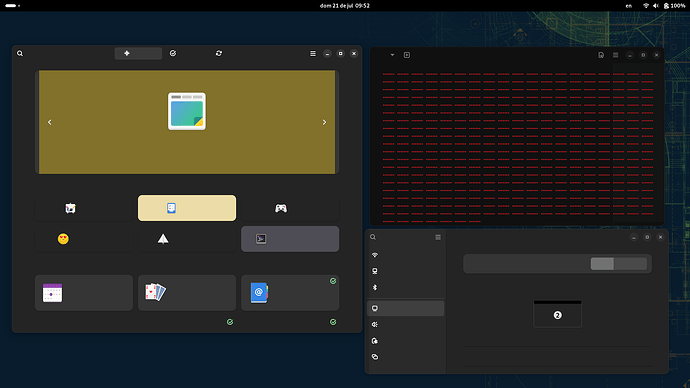Add a new tab in the terminal
690x388 pixels.
click(407, 55)
